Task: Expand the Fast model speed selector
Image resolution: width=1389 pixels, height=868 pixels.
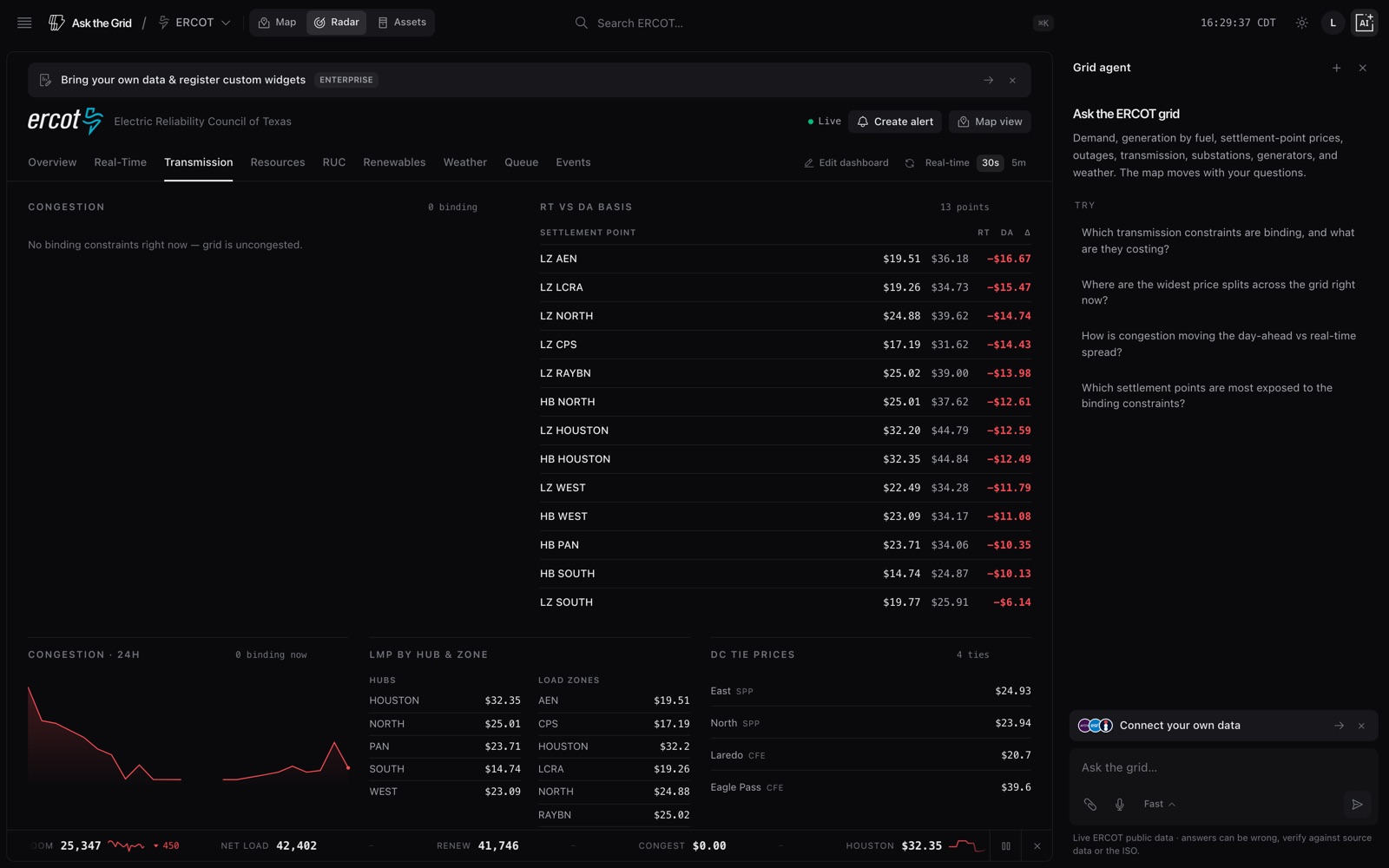Action: [1159, 805]
